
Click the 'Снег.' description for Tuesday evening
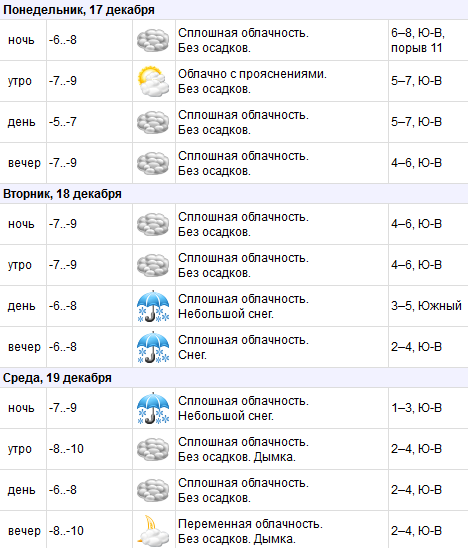pyautogui.click(x=192, y=355)
